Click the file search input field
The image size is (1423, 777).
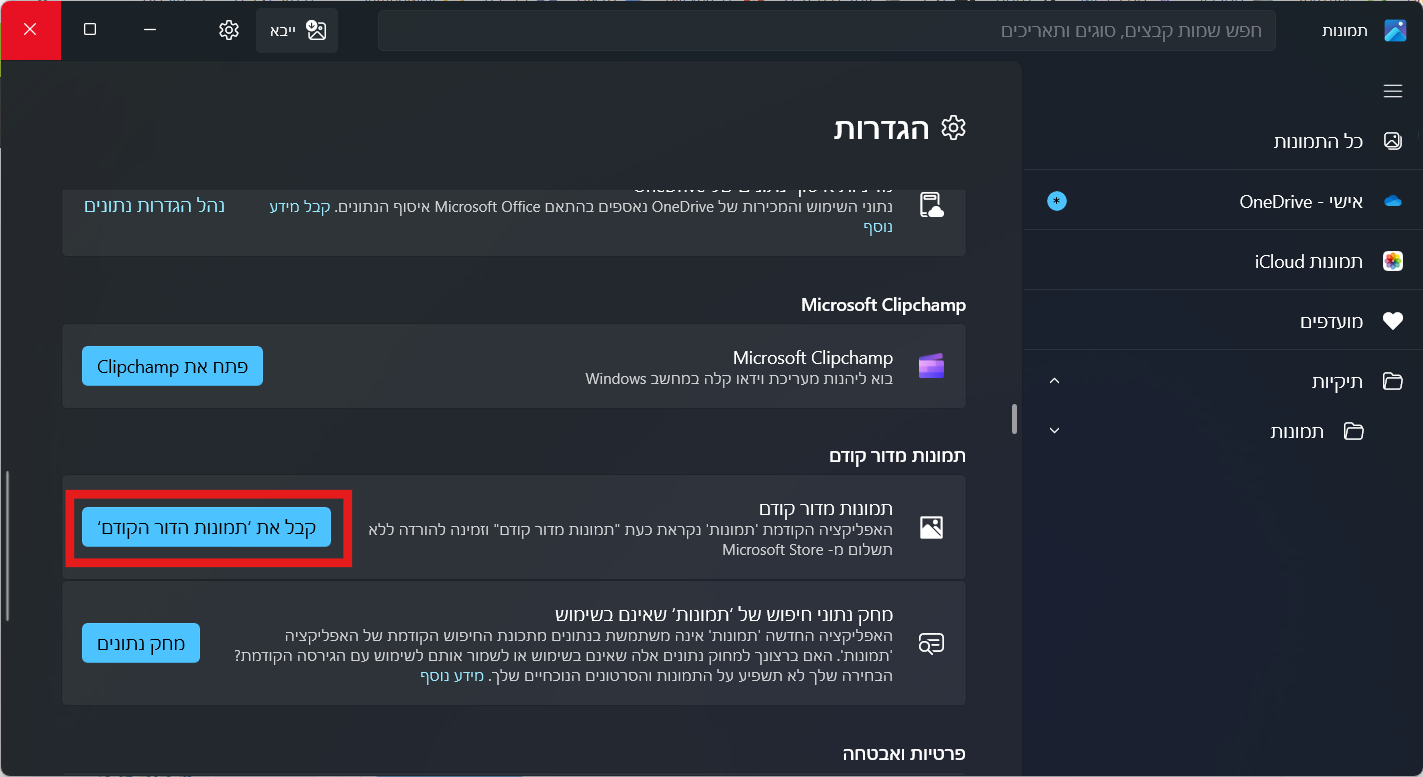pyautogui.click(x=826, y=30)
